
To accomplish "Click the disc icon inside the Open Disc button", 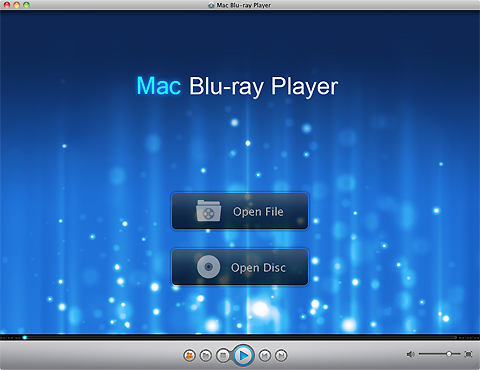I will [208, 267].
